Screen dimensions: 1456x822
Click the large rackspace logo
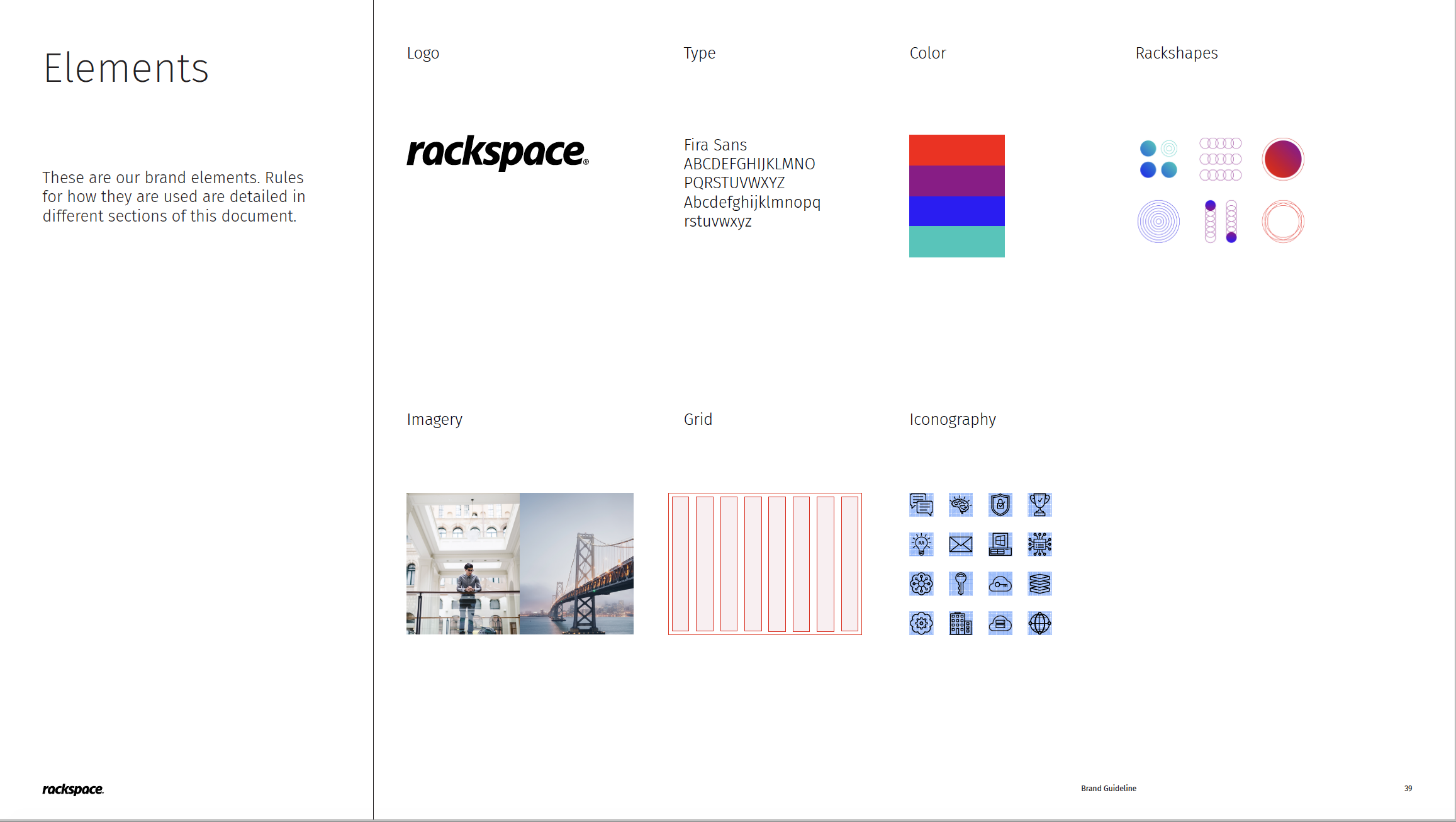coord(498,153)
